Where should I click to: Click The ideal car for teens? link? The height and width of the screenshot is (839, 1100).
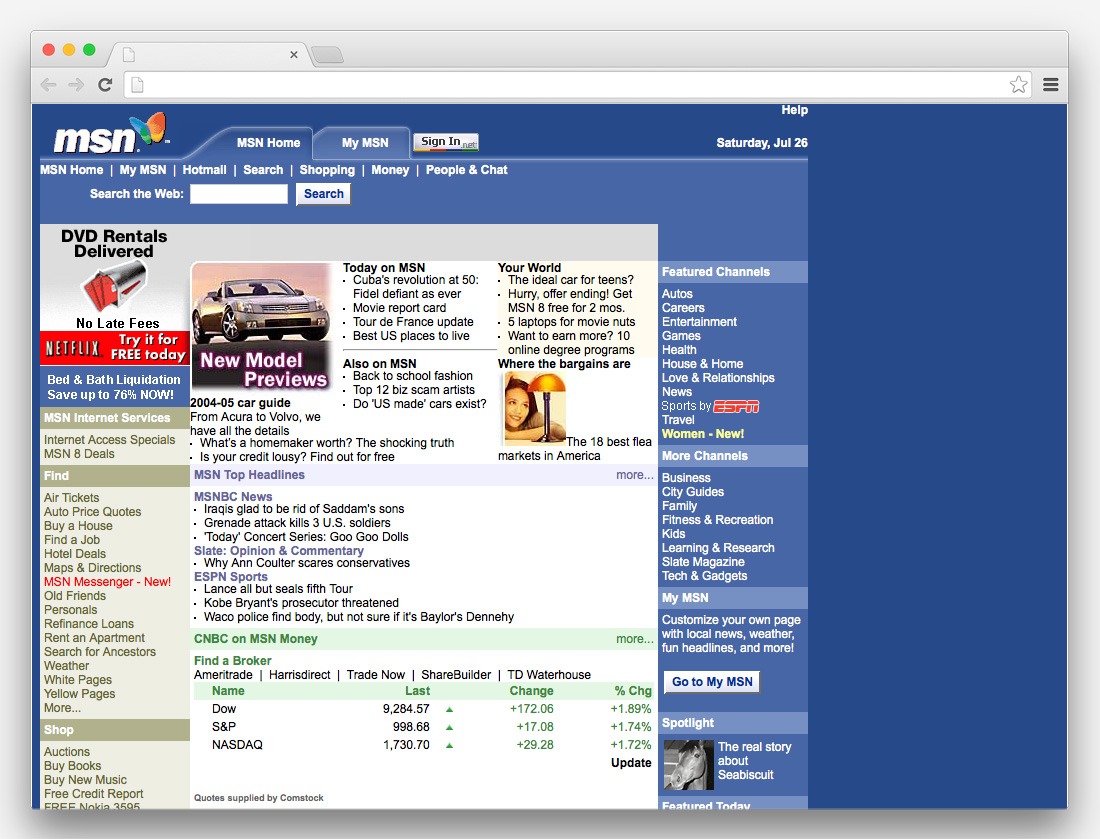tap(570, 280)
